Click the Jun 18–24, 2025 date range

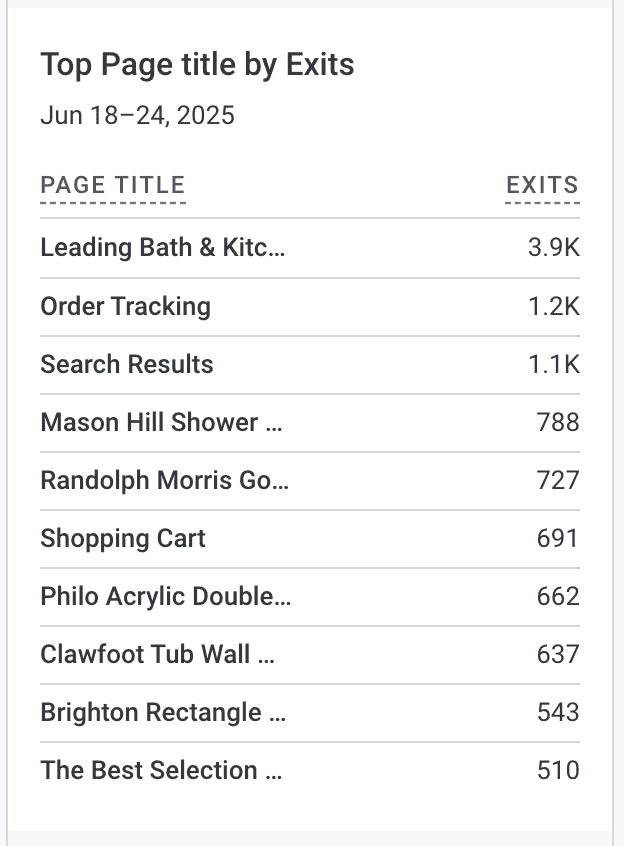point(138,115)
